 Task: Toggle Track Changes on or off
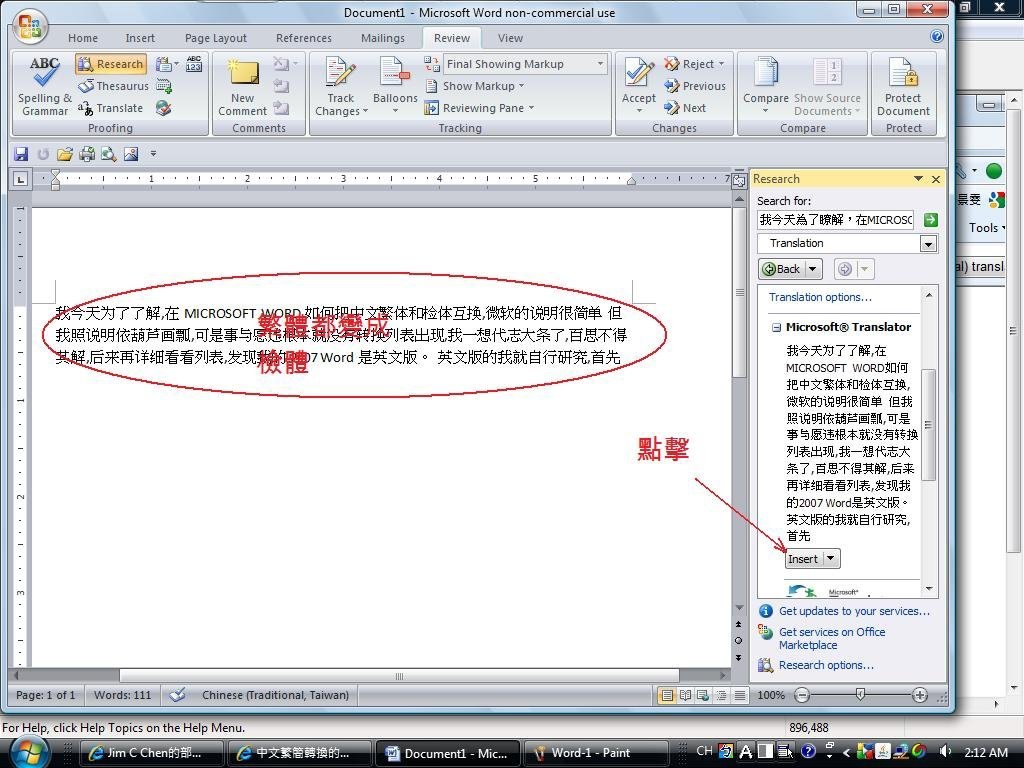point(340,86)
